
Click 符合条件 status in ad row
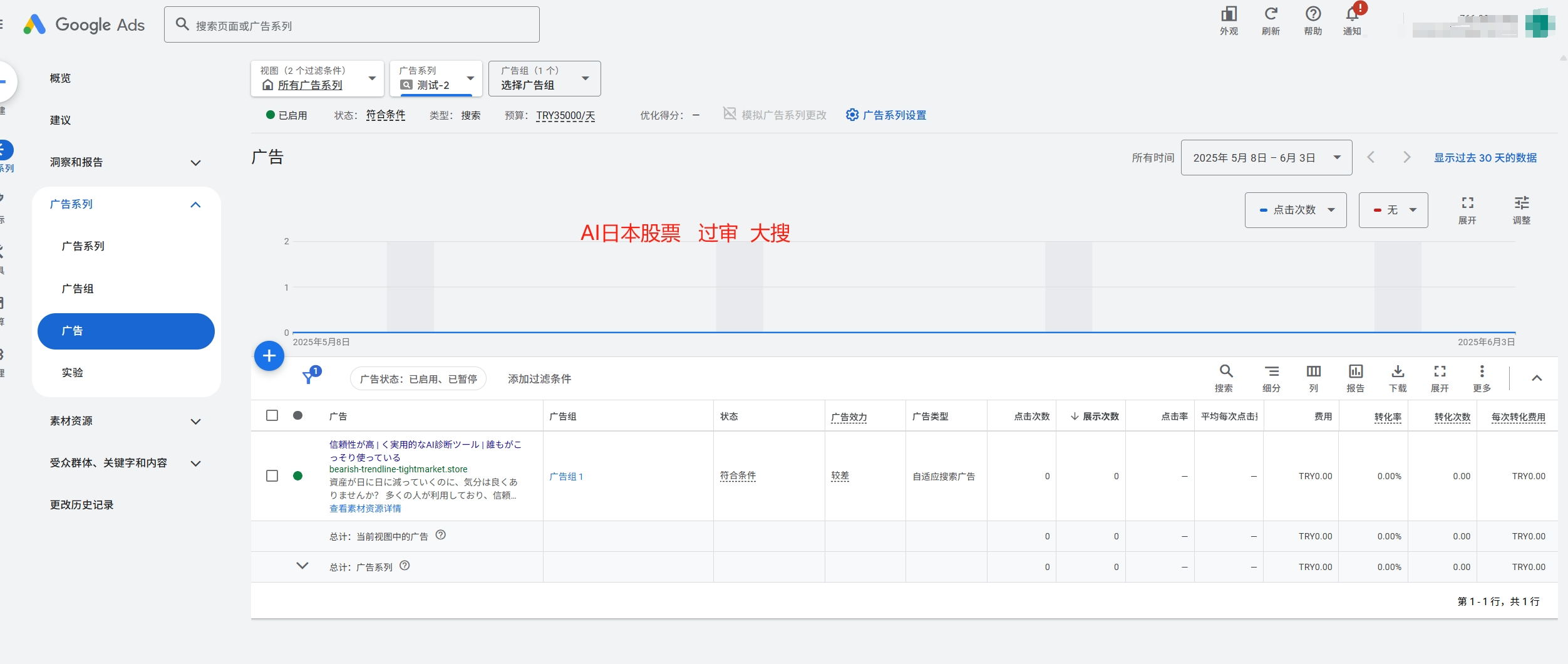click(x=738, y=476)
